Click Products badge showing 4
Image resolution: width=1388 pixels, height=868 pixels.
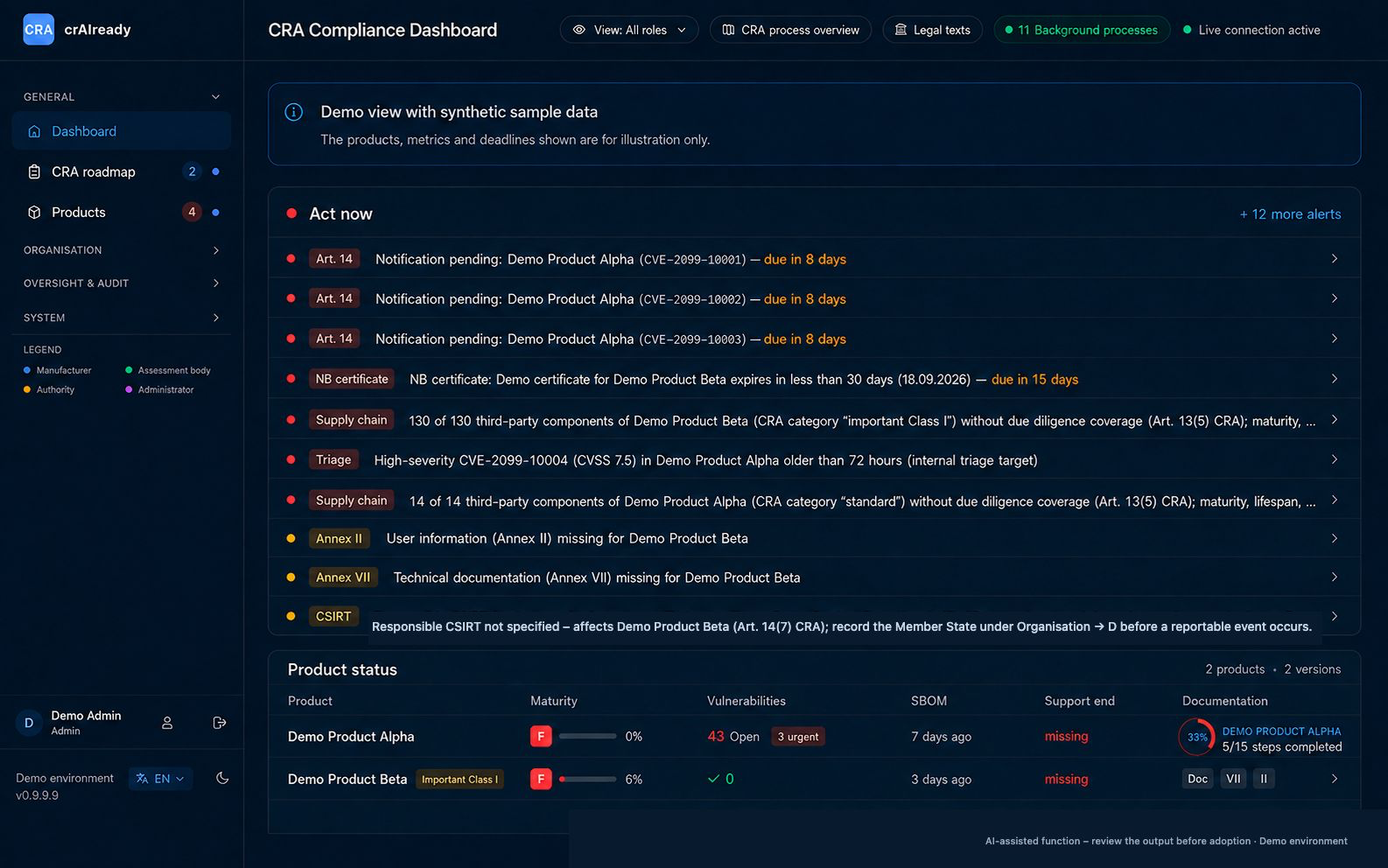tap(192, 212)
